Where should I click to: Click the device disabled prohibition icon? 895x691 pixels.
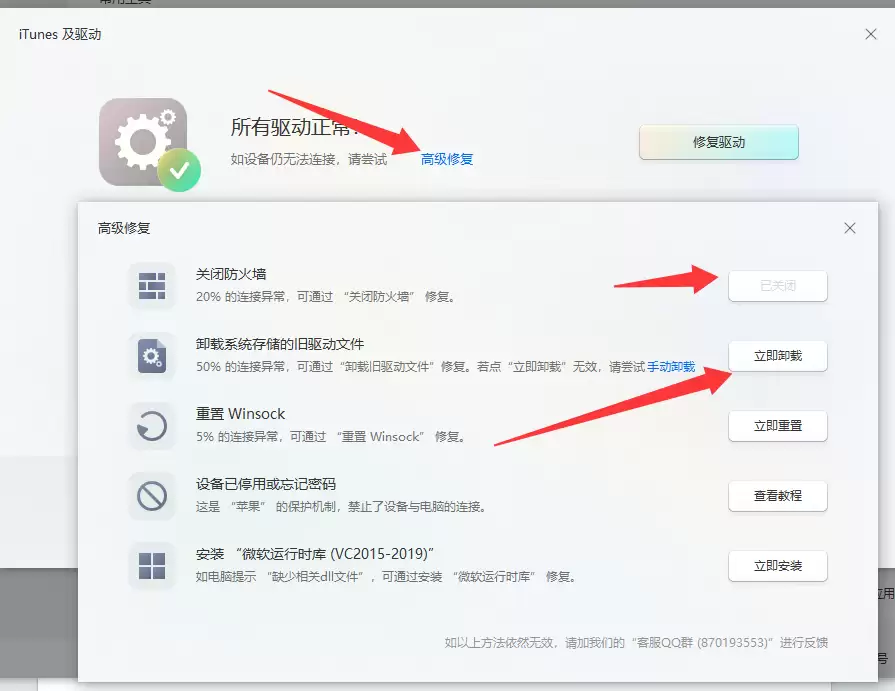coord(152,496)
